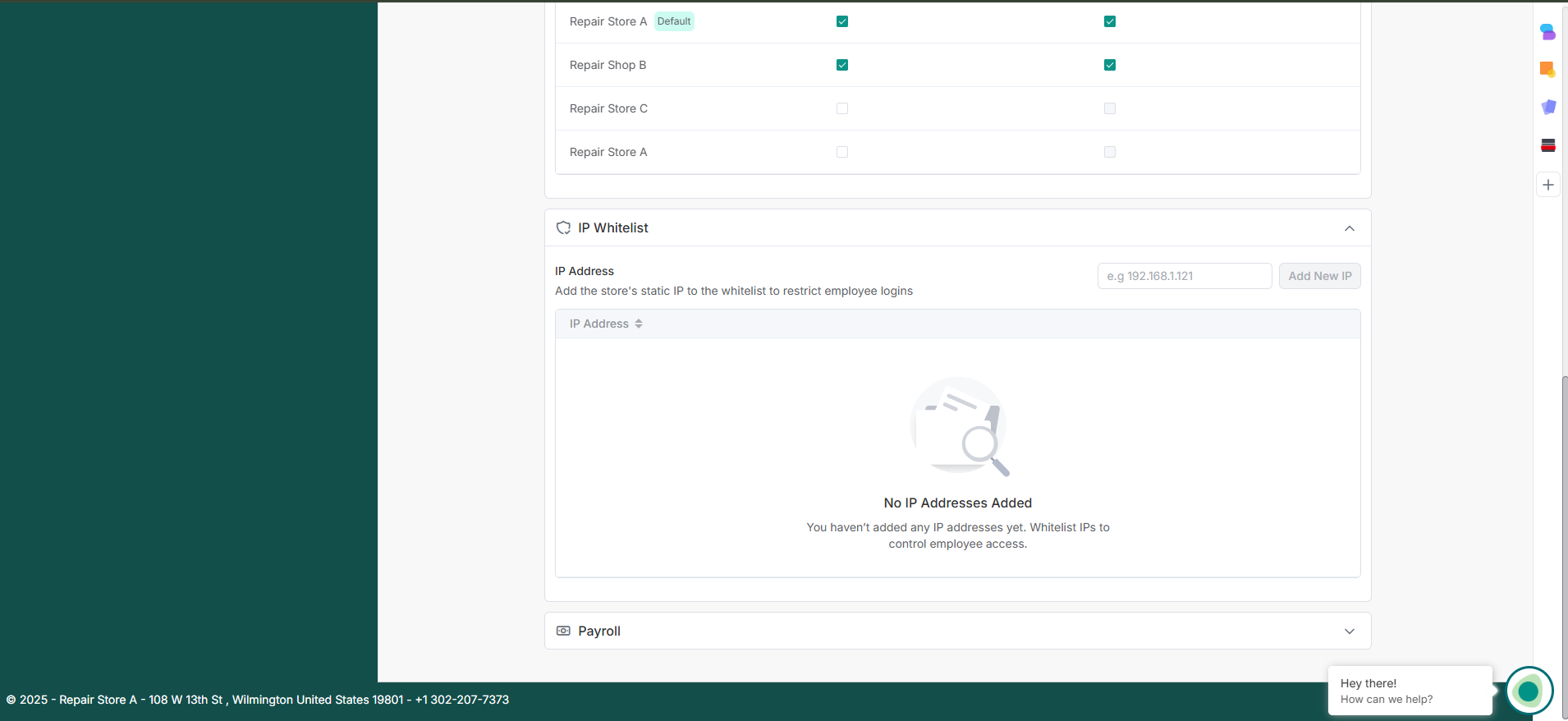Image resolution: width=1568 pixels, height=721 pixels.
Task: Uncheck second checkbox in default Repair Store A row
Action: click(1110, 21)
